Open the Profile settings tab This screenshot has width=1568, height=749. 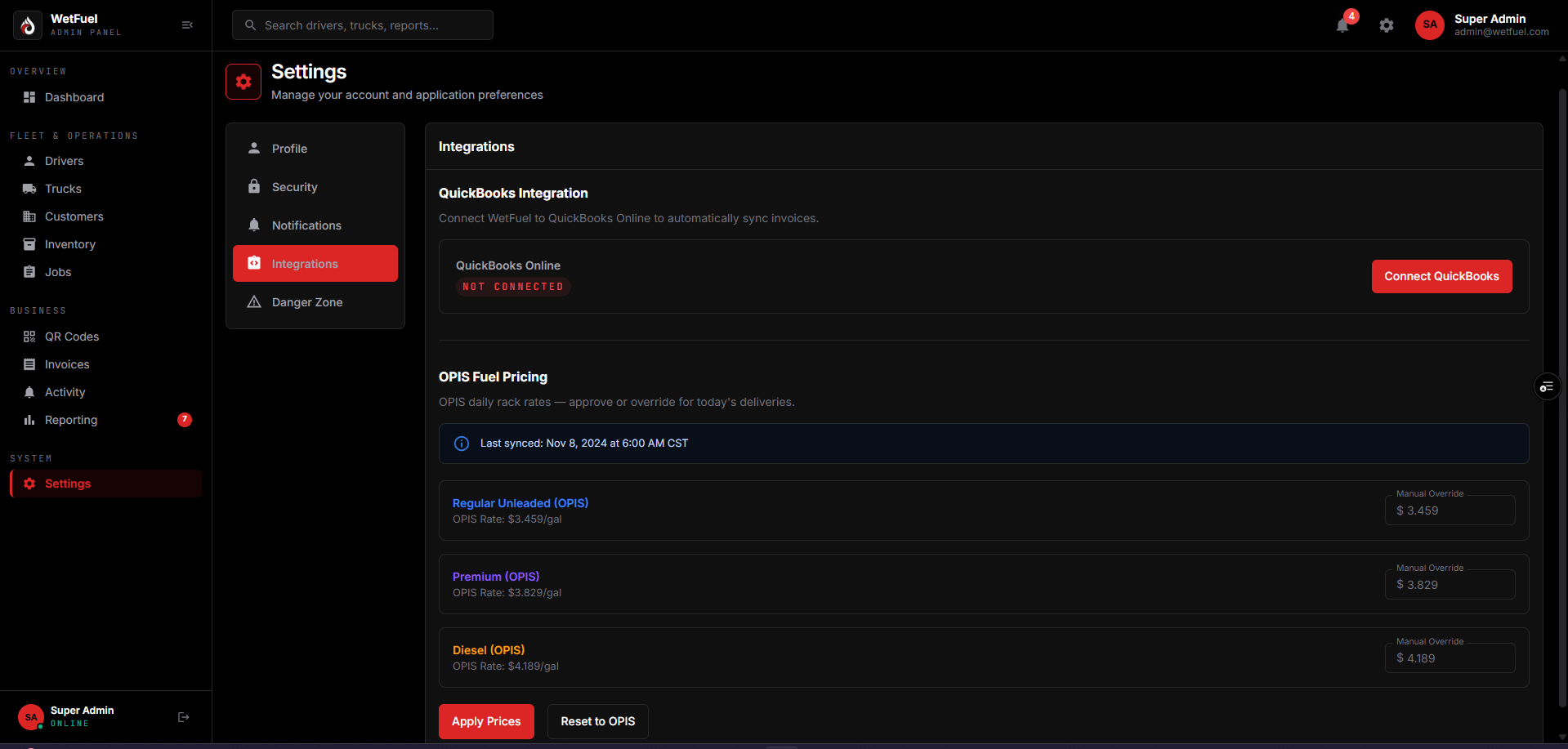click(x=315, y=149)
